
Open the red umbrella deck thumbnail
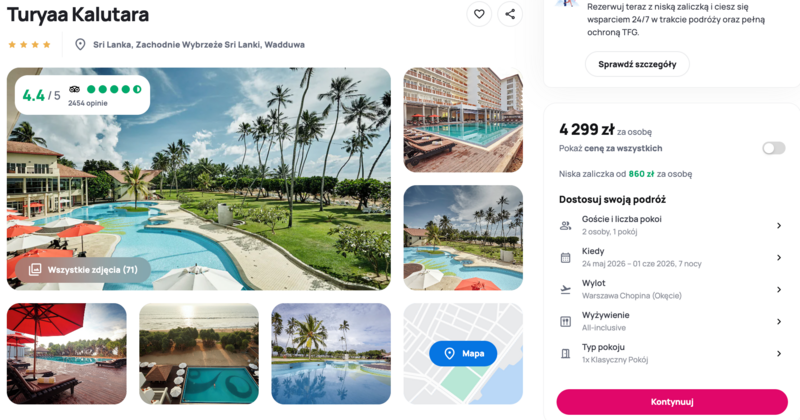[67, 354]
